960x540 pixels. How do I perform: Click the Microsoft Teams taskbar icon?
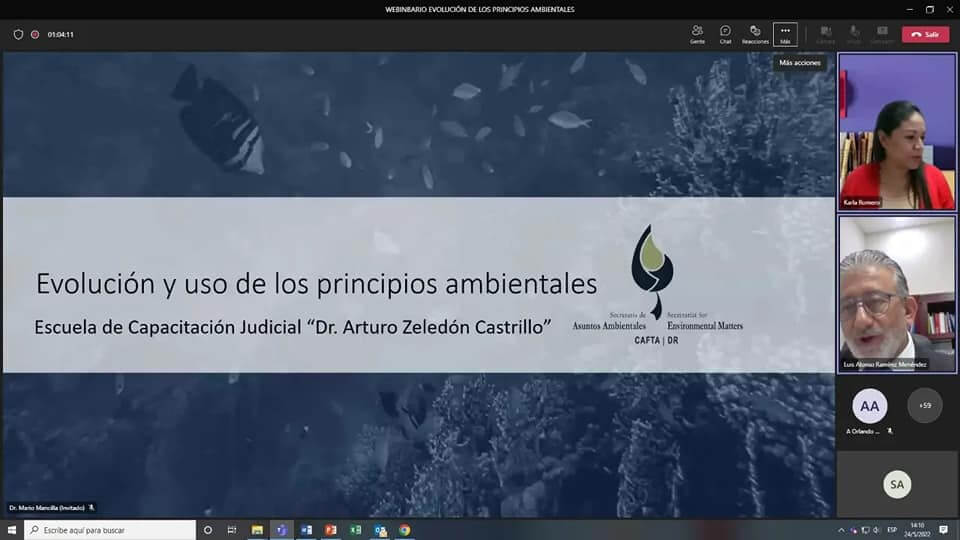point(282,530)
